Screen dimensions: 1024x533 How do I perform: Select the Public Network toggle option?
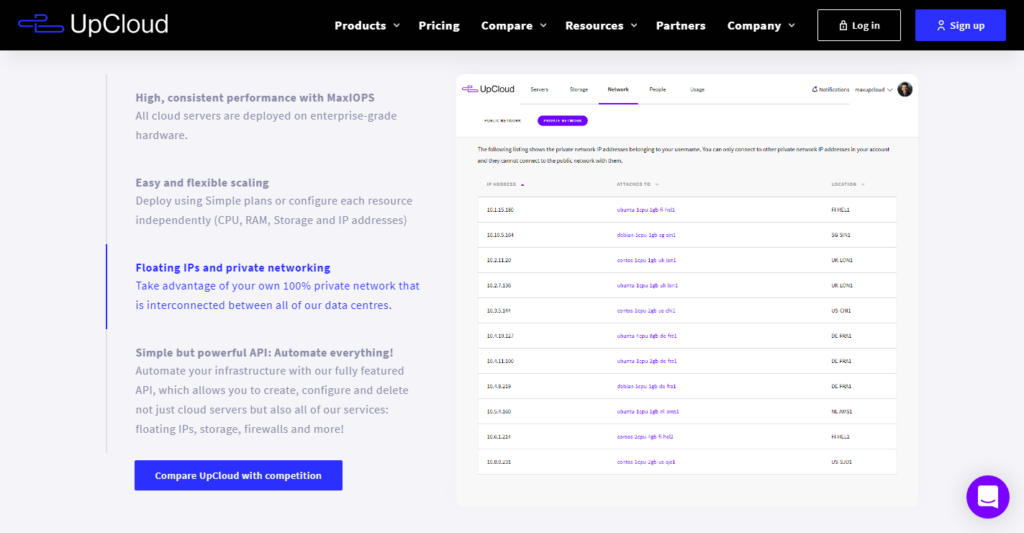click(x=503, y=120)
